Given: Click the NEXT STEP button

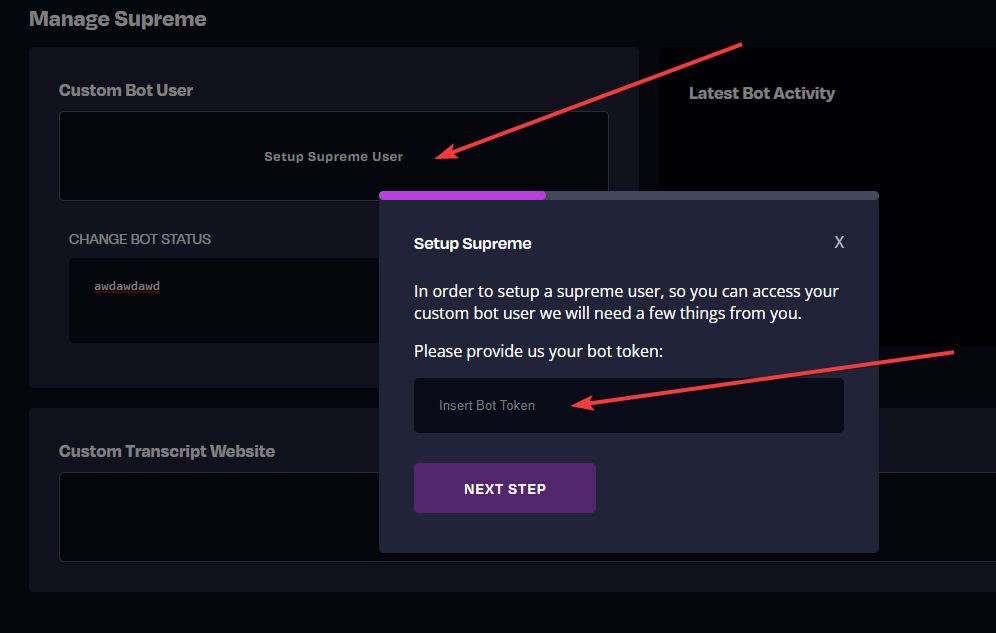Looking at the screenshot, I should click(504, 488).
